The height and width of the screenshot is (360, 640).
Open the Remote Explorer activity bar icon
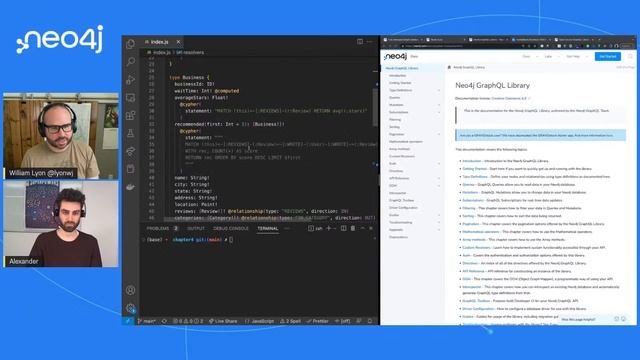tap(131, 98)
